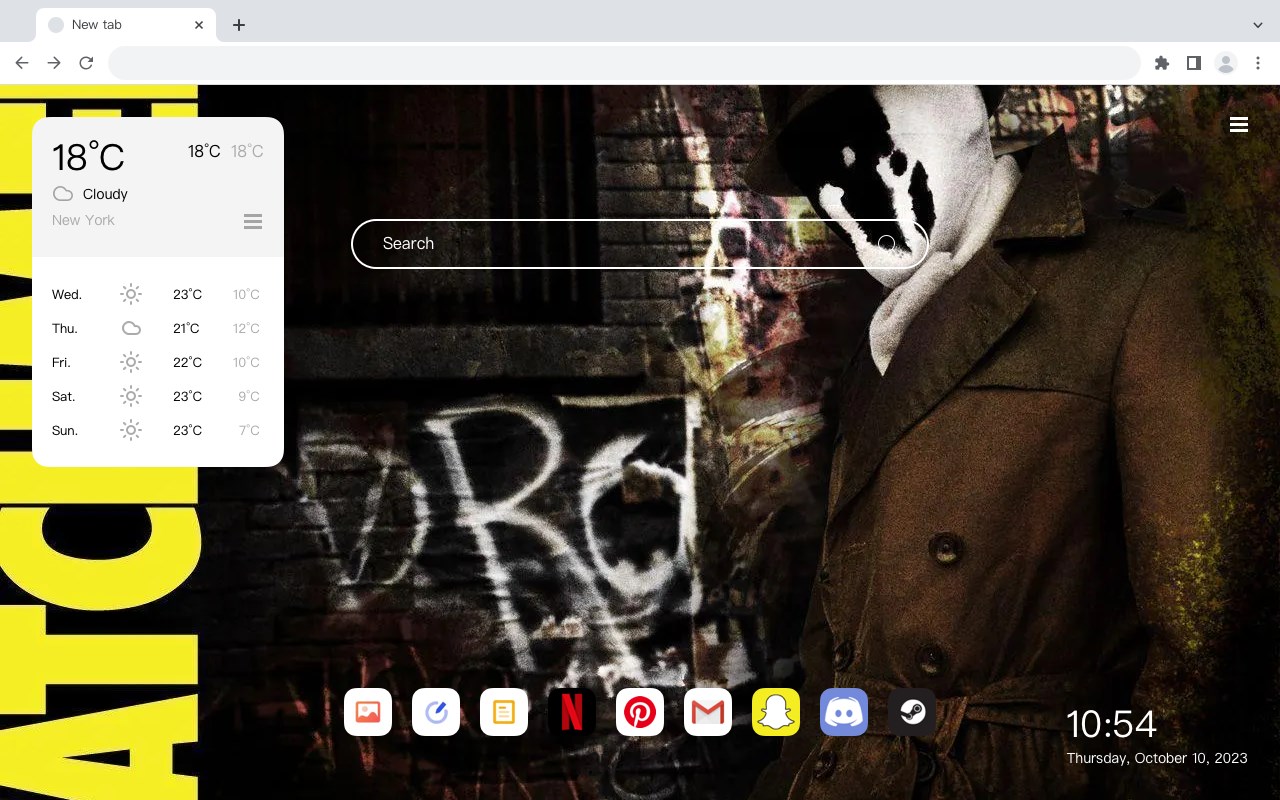Launch the Pinterest shortcut

click(x=640, y=712)
